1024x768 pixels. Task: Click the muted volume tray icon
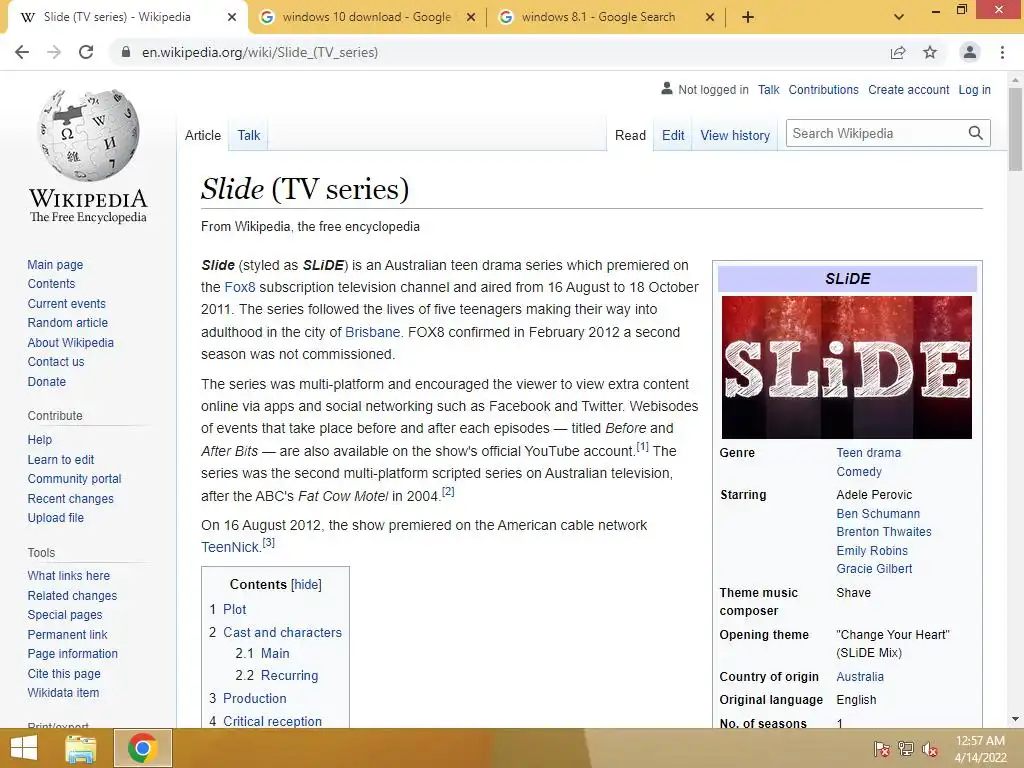[x=930, y=748]
